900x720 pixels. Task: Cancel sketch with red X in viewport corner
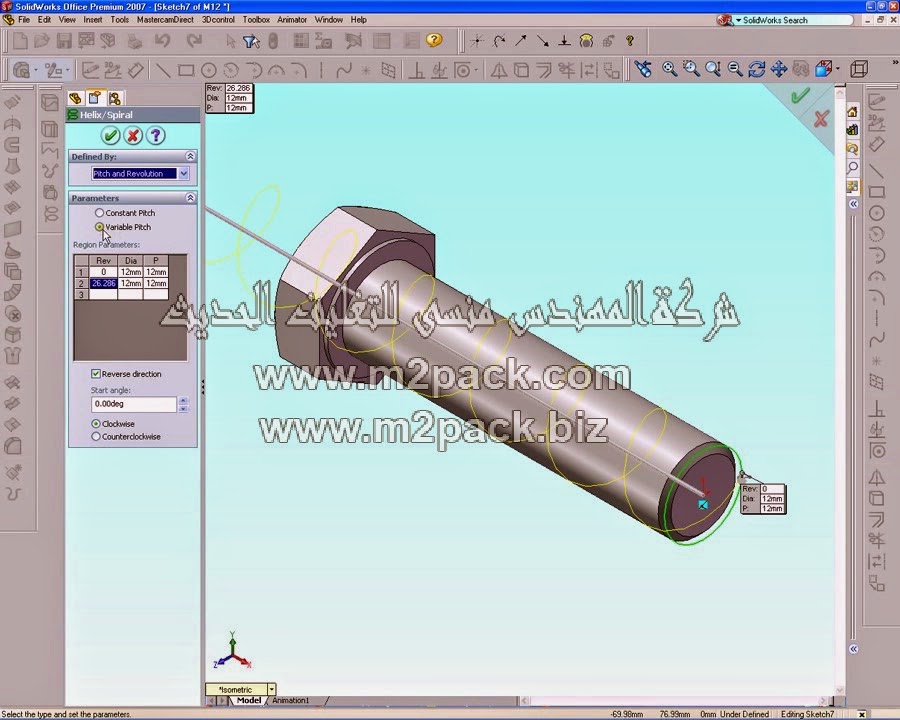(821, 119)
